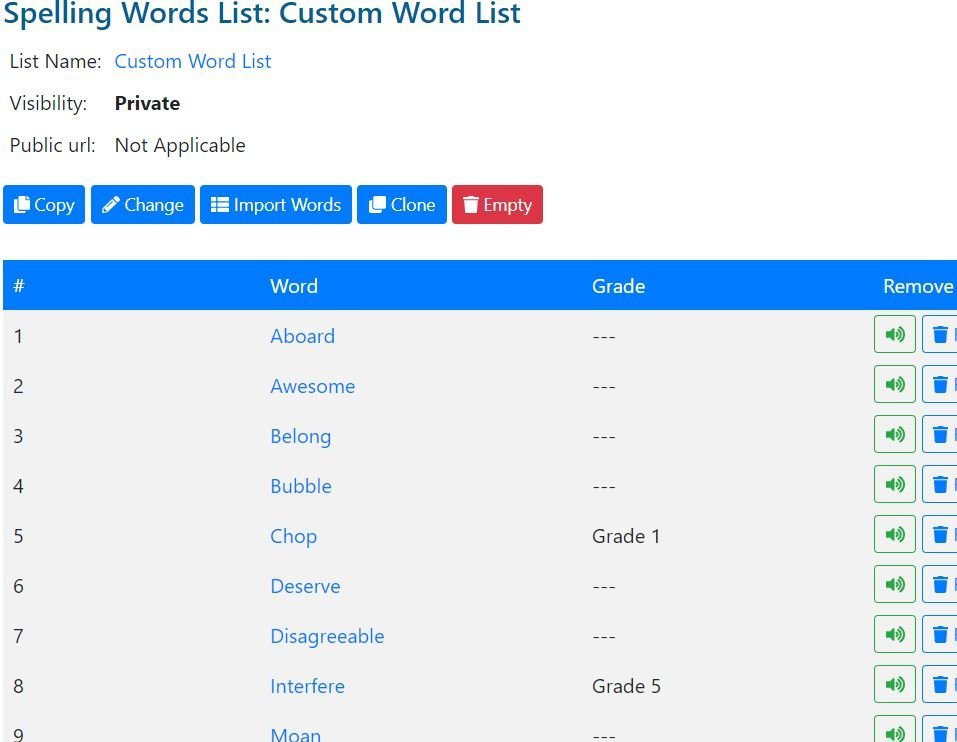
Task: Click the Word column header
Action: 294,286
